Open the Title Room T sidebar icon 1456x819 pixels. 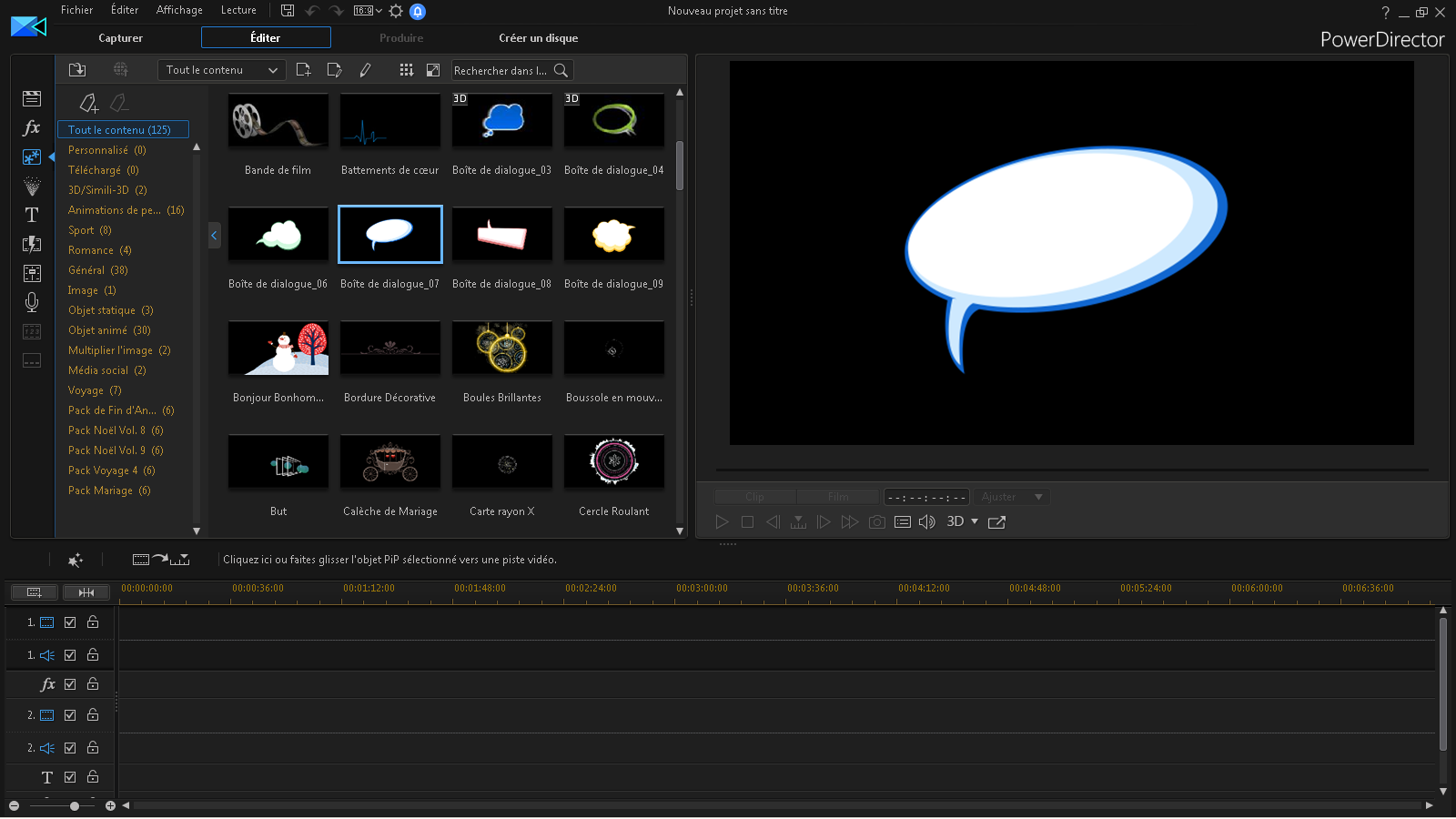point(32,215)
